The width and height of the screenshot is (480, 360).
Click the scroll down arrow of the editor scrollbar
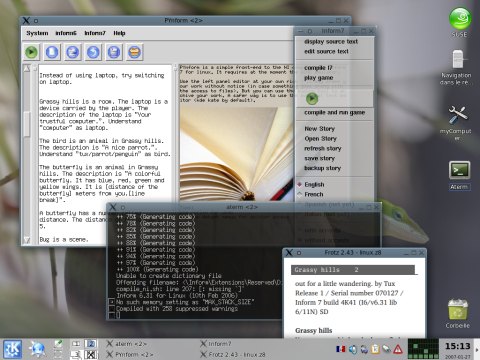(27, 240)
